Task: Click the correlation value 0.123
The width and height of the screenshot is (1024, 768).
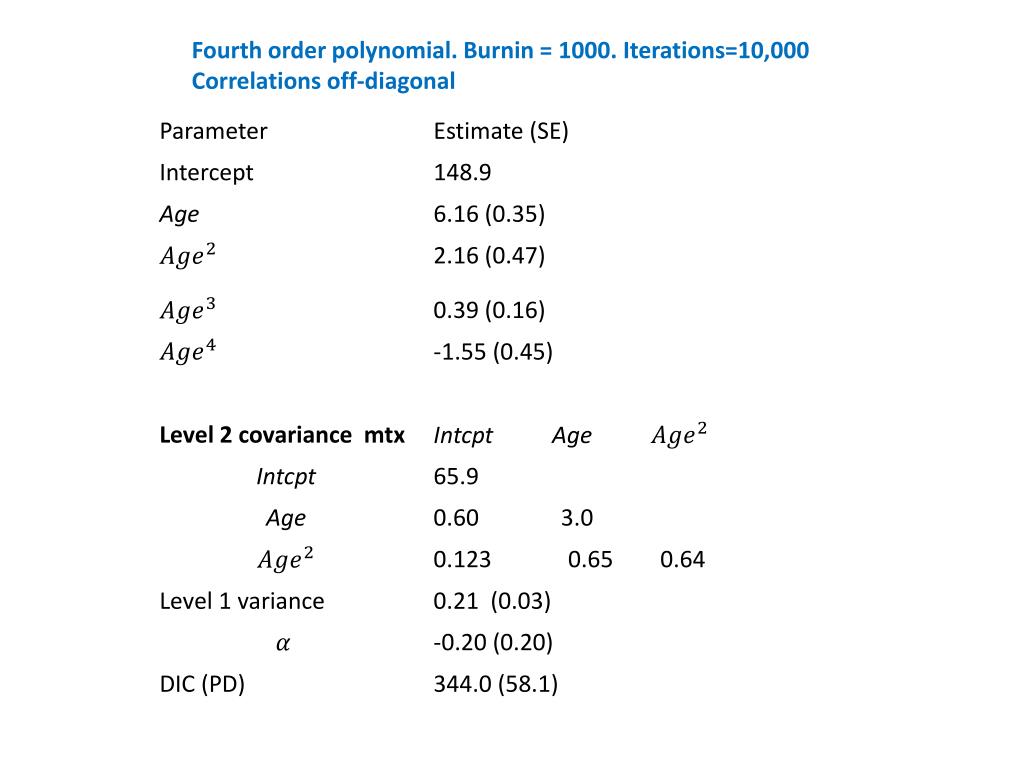Action: pyautogui.click(x=462, y=560)
